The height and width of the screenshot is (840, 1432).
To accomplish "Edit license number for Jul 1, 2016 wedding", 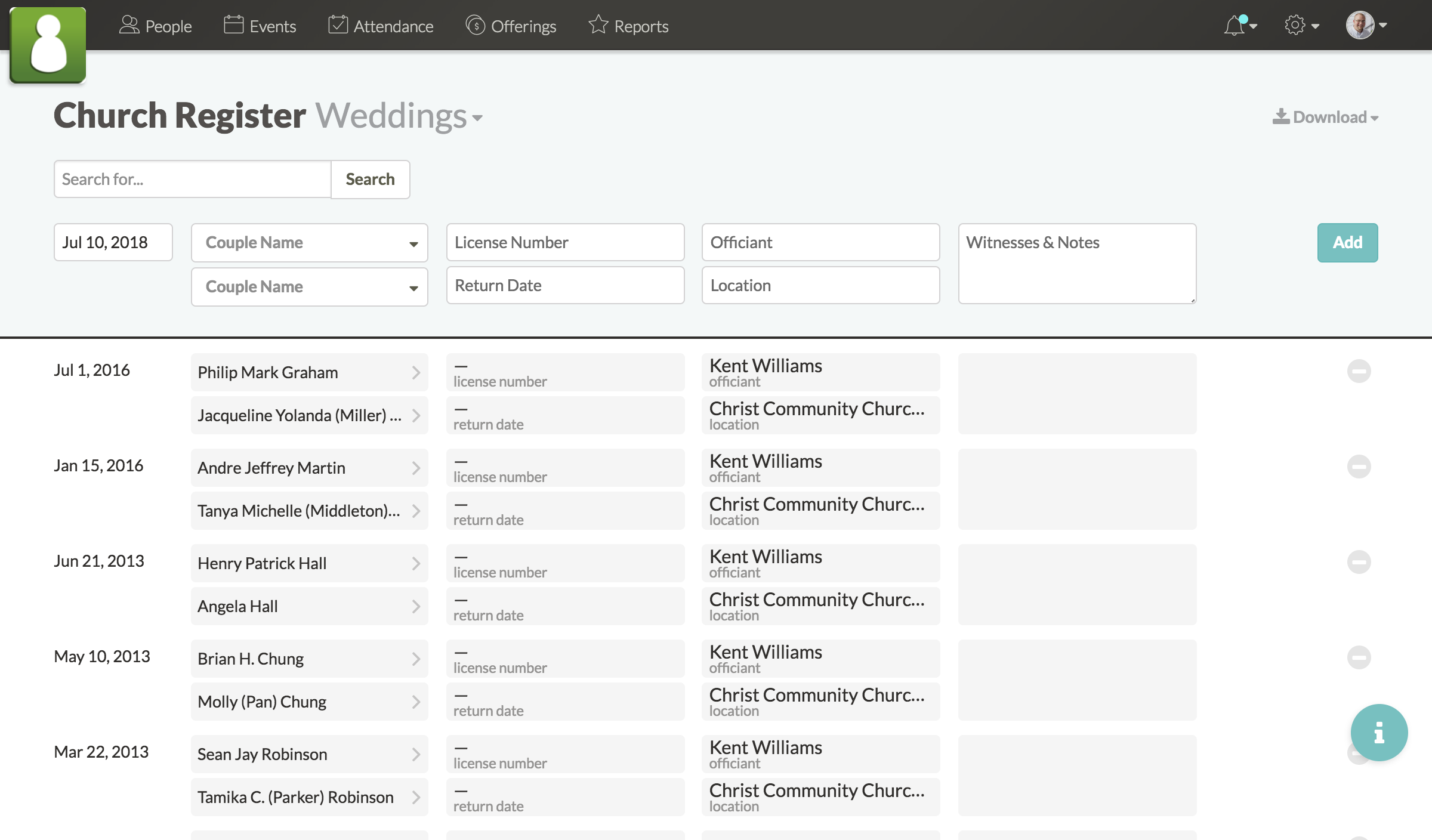I will pyautogui.click(x=565, y=372).
